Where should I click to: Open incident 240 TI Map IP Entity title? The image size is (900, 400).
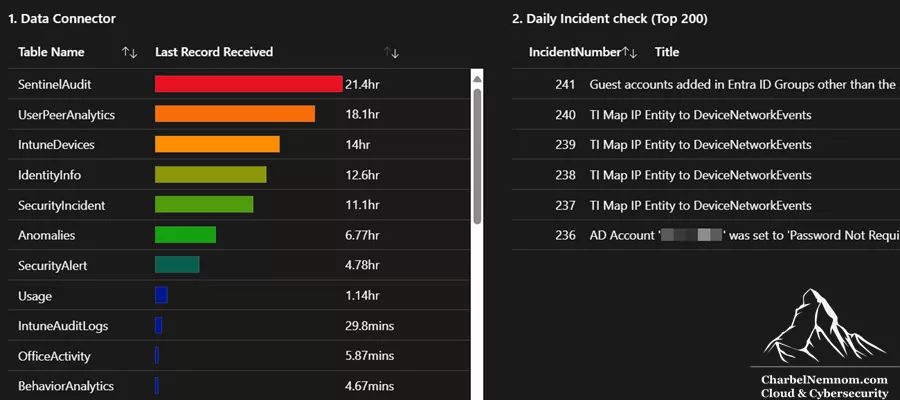(x=700, y=115)
